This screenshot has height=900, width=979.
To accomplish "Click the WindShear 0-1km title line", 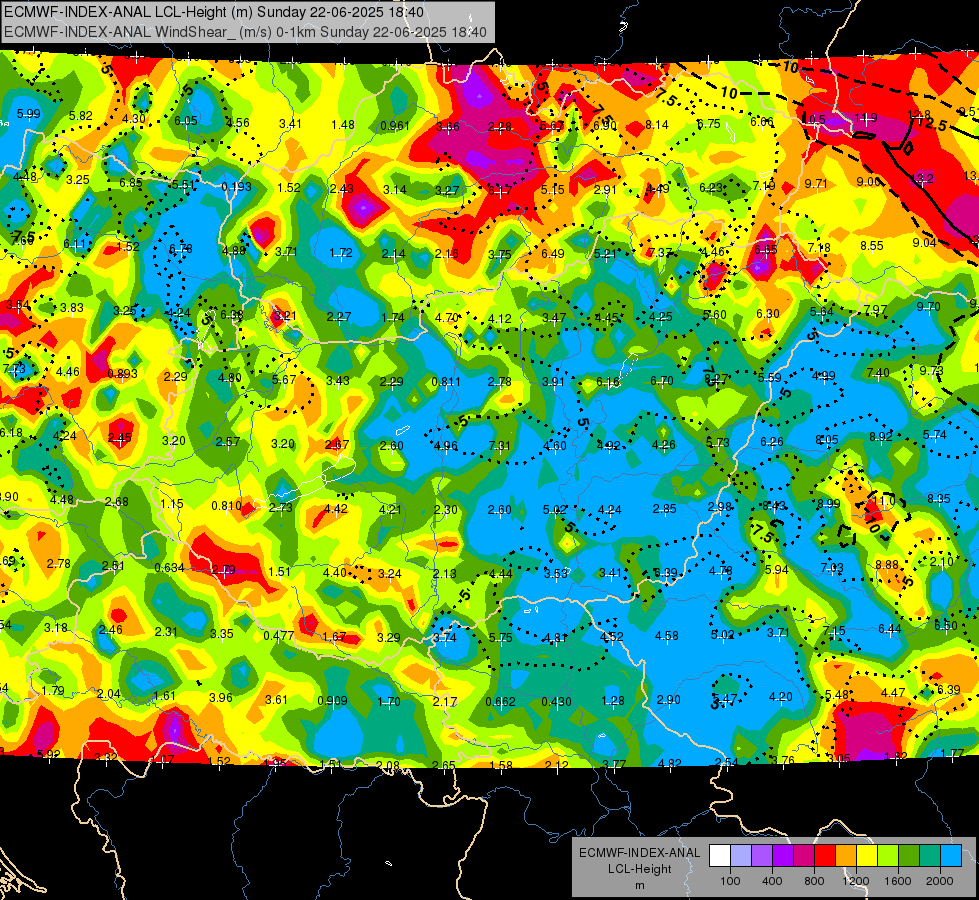I will (x=245, y=32).
